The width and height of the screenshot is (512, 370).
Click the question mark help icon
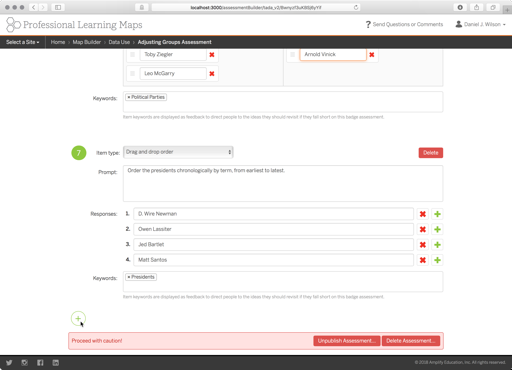[368, 24]
